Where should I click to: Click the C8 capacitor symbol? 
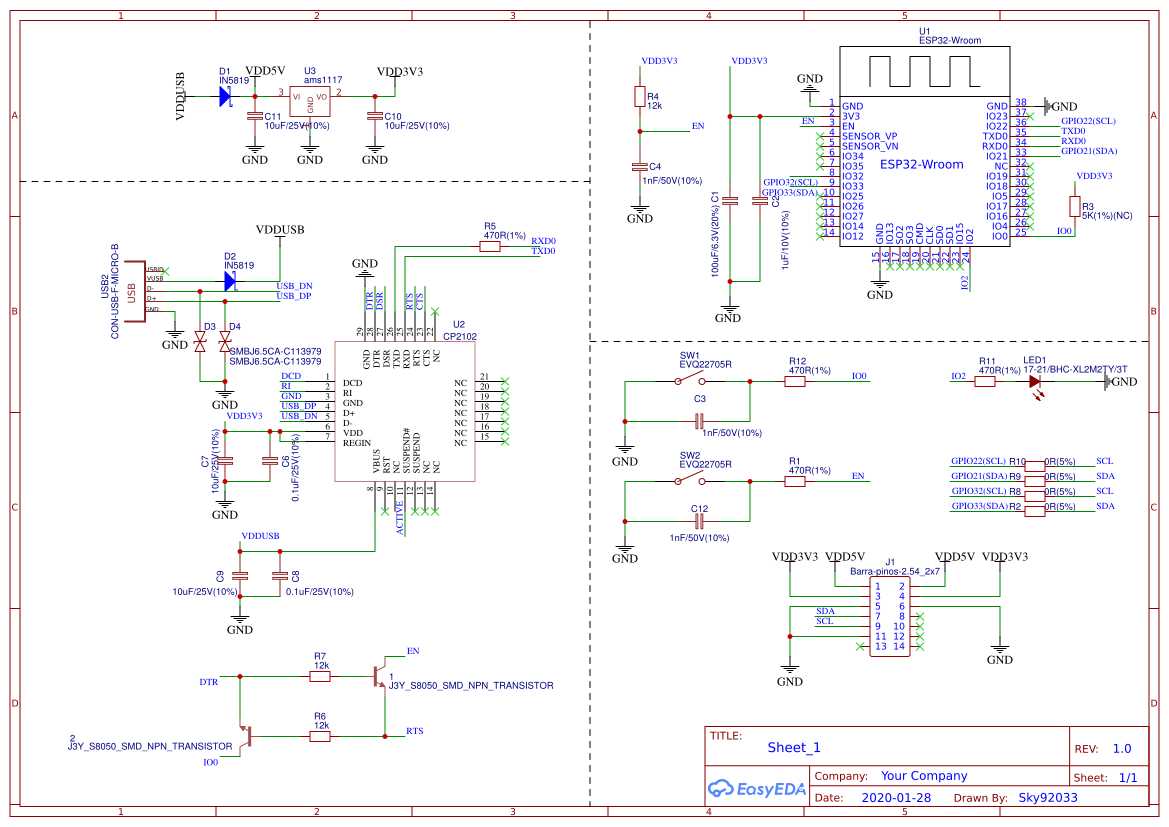point(280,576)
